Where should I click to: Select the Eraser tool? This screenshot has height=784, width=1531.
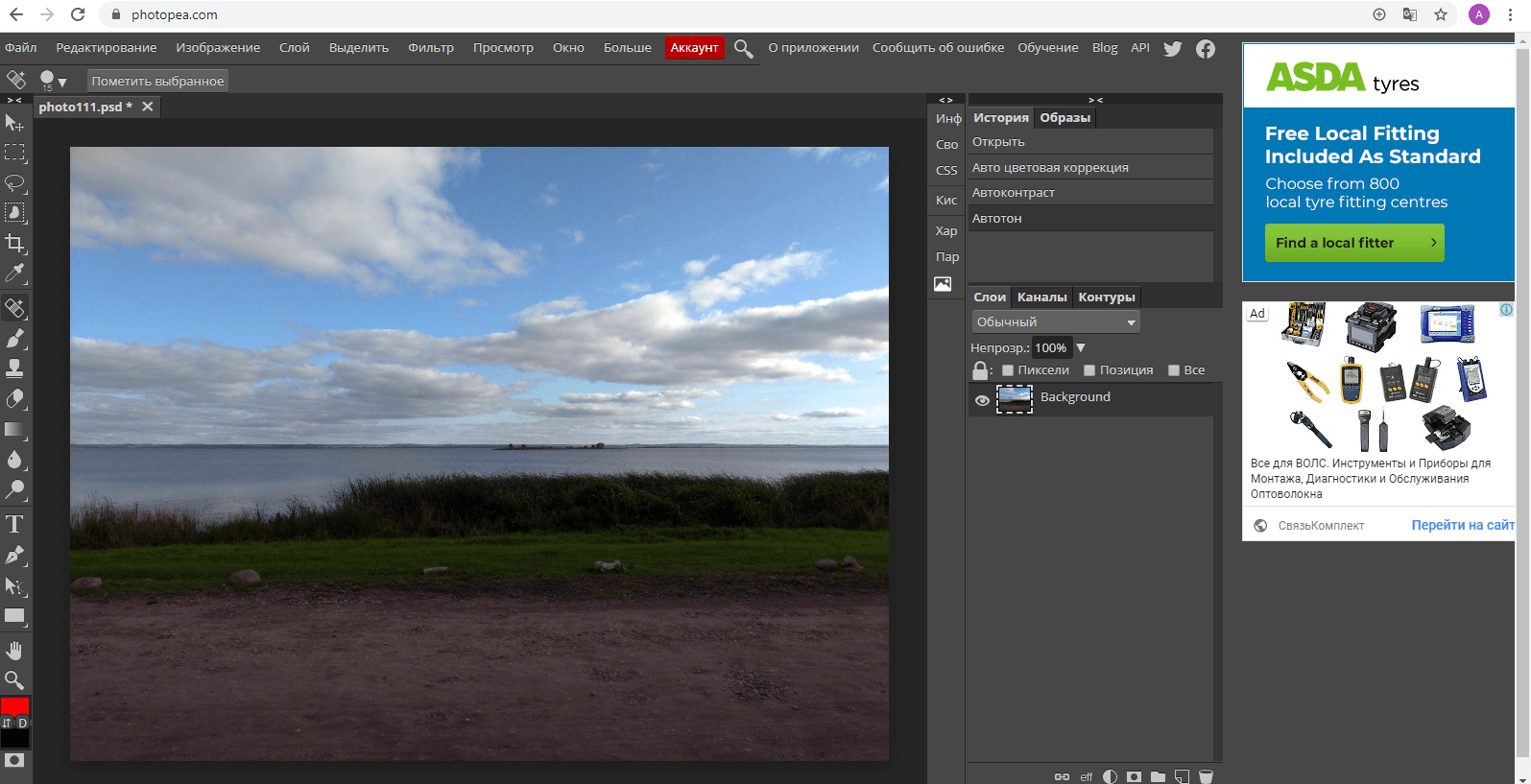tap(14, 399)
